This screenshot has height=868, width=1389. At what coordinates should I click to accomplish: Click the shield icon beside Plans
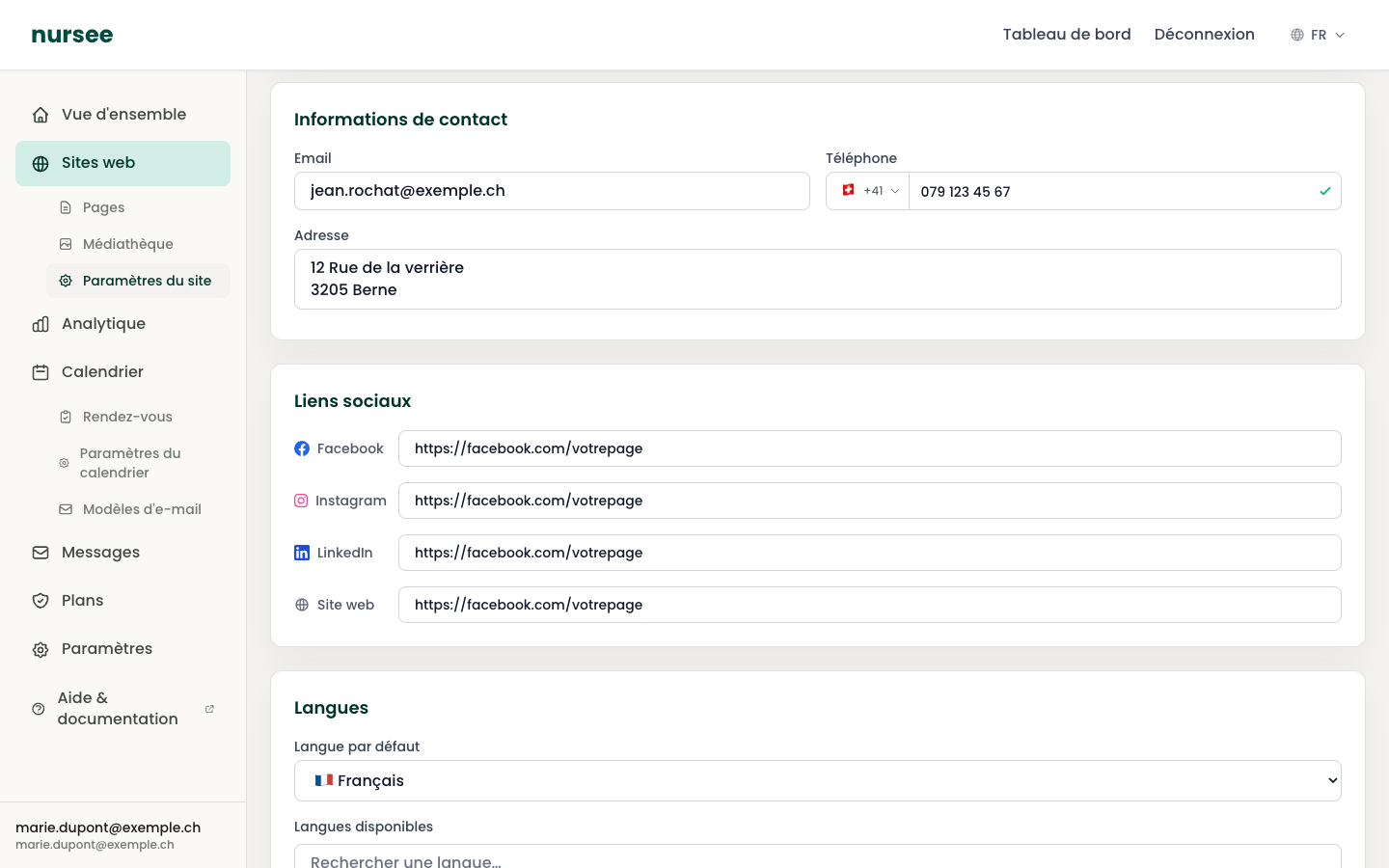41,601
